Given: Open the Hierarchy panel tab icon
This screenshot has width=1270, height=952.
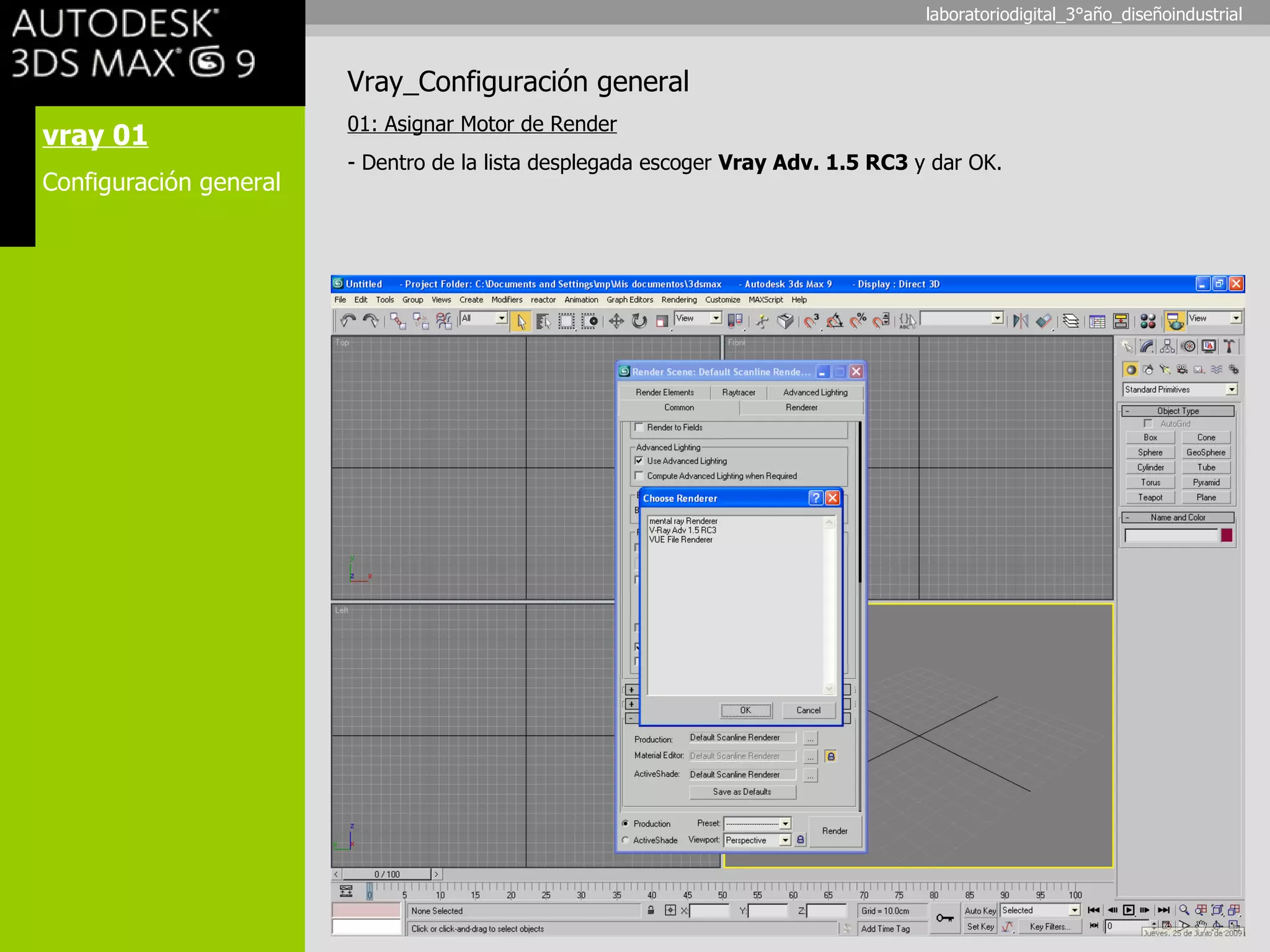Looking at the screenshot, I should [1168, 346].
